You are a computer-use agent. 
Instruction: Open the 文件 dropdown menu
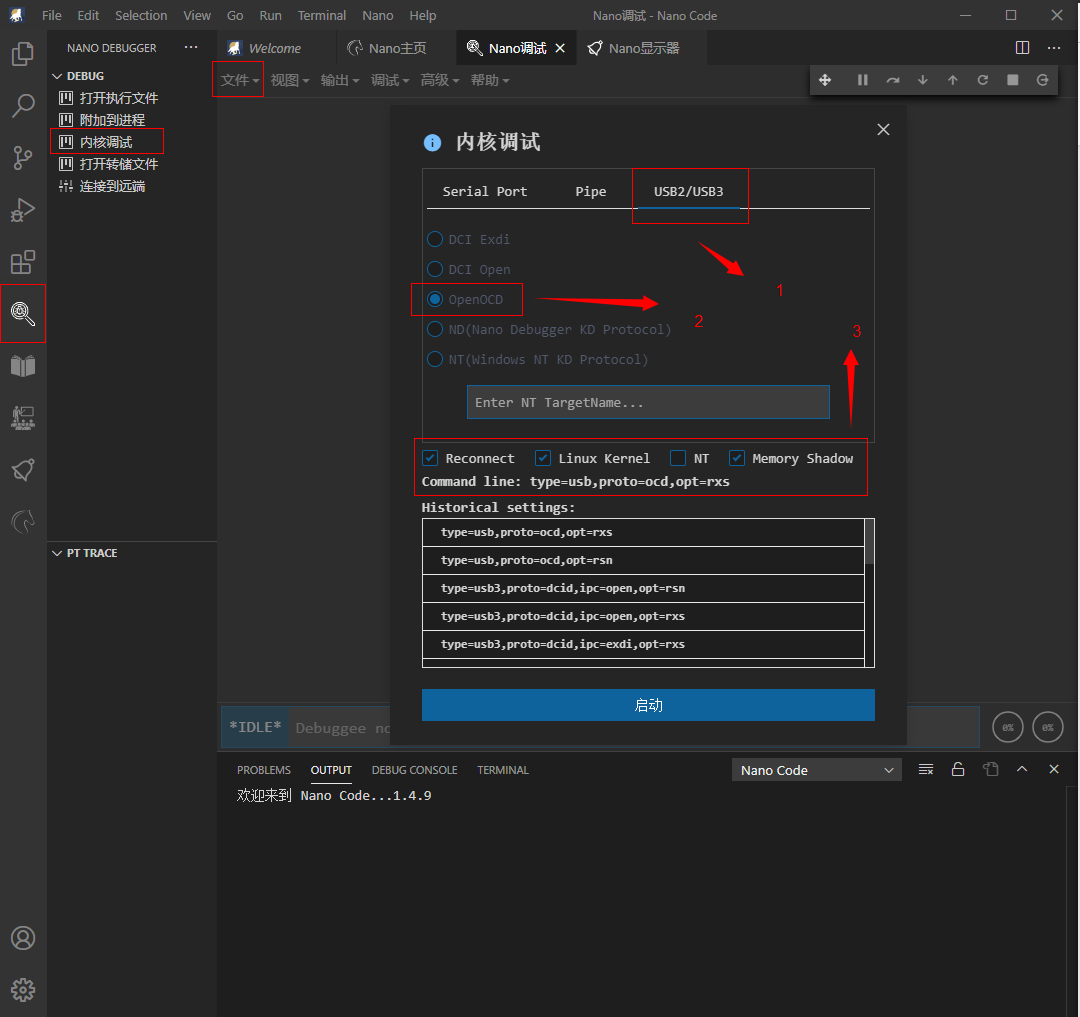point(239,81)
